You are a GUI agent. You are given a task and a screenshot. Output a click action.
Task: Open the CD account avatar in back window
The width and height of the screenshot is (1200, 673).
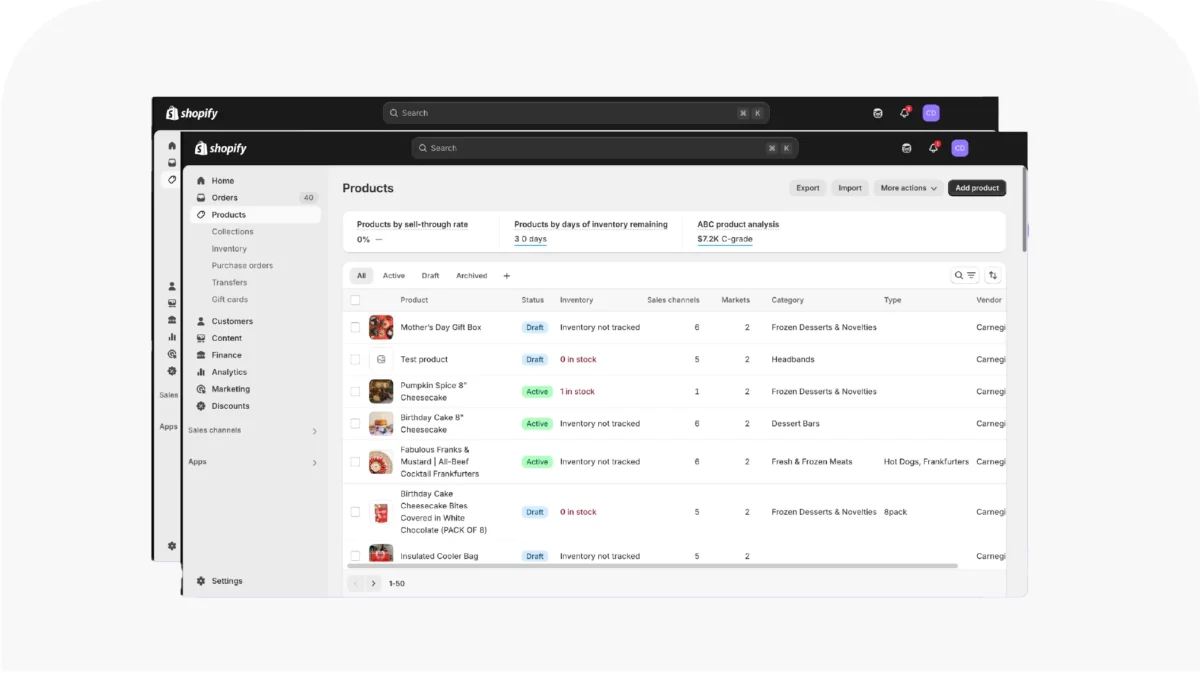(x=931, y=113)
